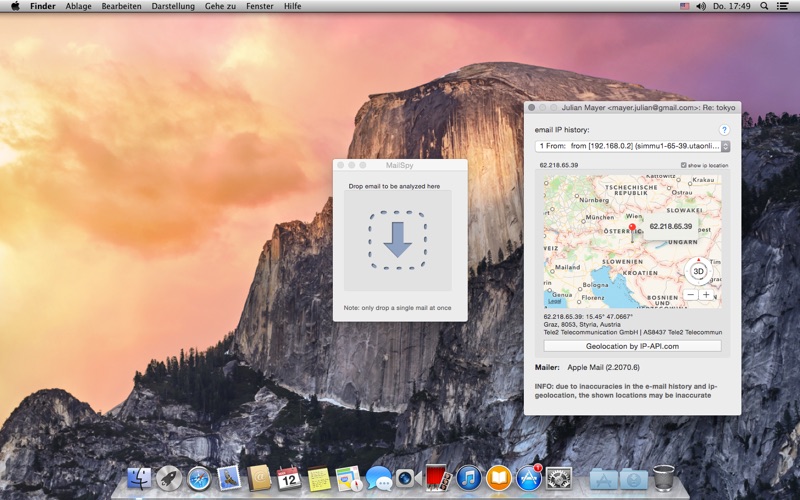Launch iTunes from the Dock
Screen dimensions: 800x500
469,478
